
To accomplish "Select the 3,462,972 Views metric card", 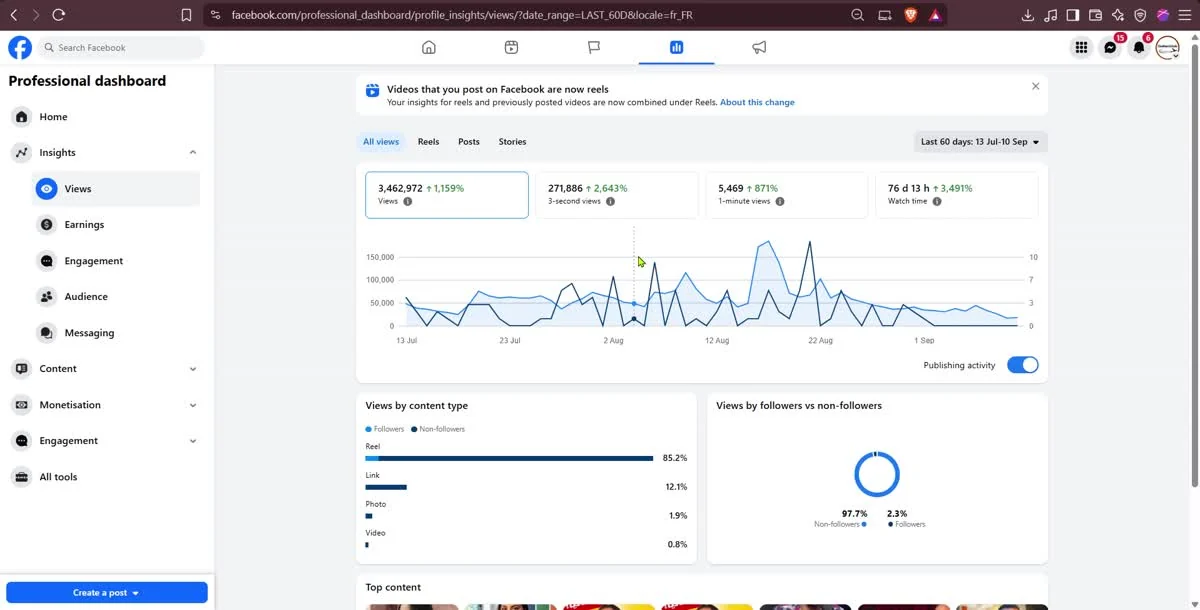I will coord(447,195).
